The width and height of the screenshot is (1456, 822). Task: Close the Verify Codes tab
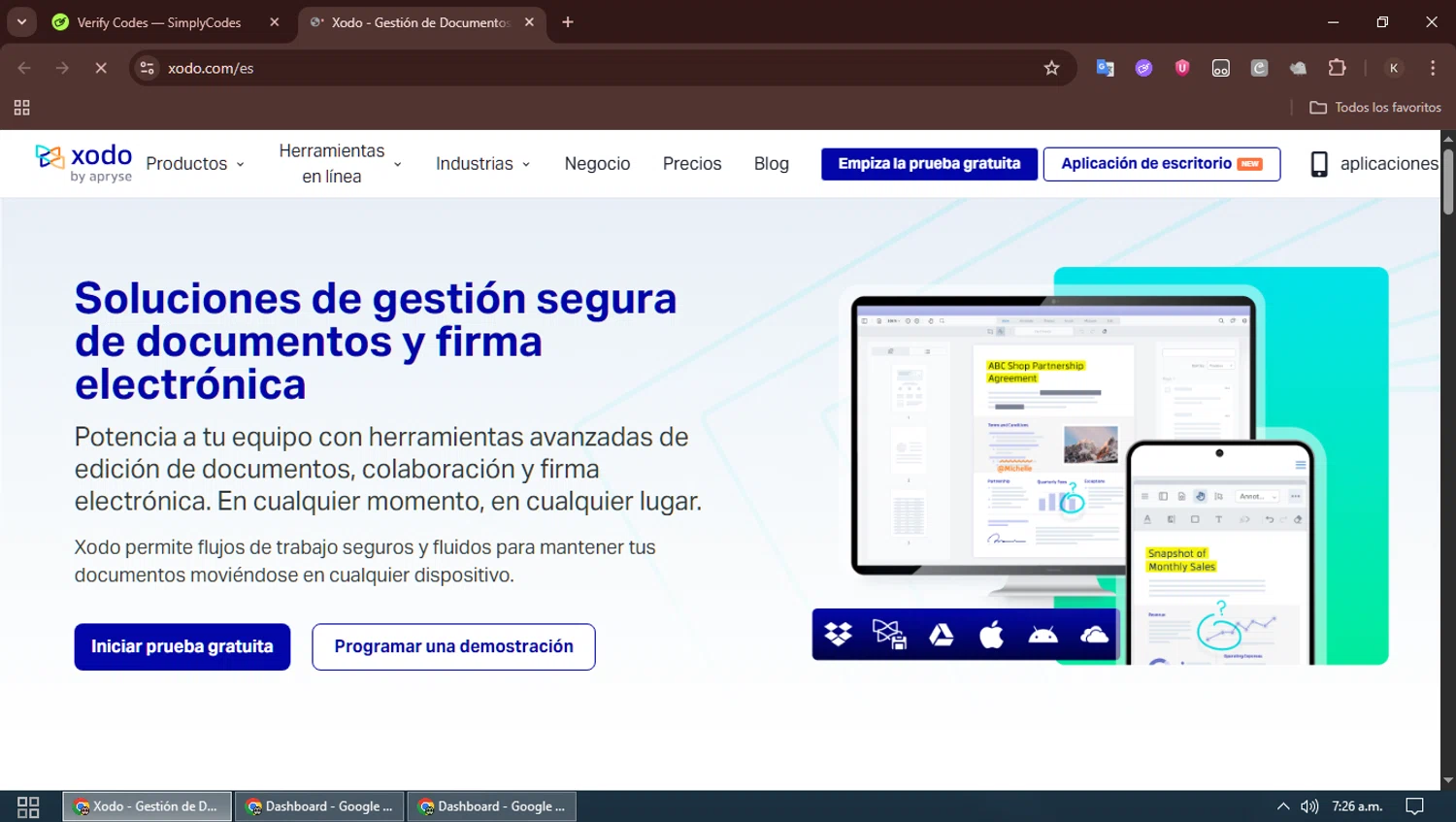(275, 22)
